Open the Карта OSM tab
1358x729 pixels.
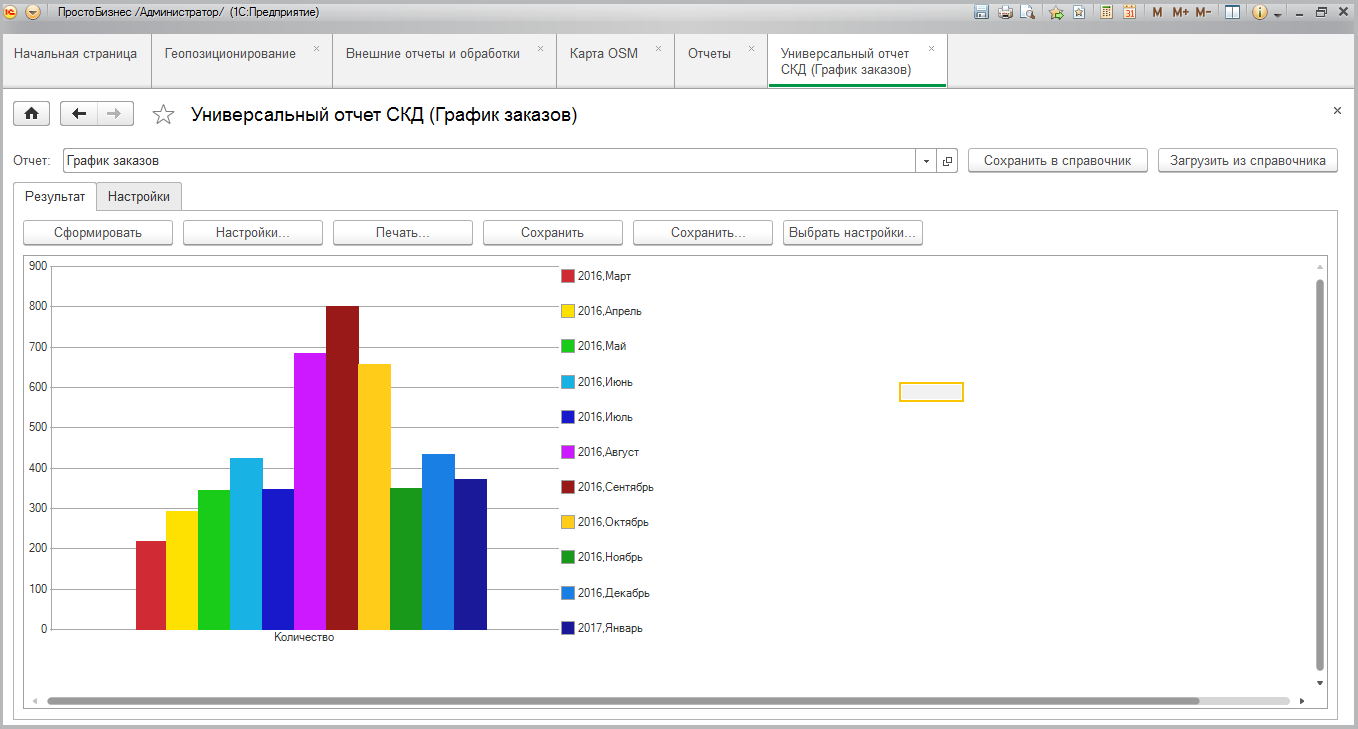click(603, 54)
